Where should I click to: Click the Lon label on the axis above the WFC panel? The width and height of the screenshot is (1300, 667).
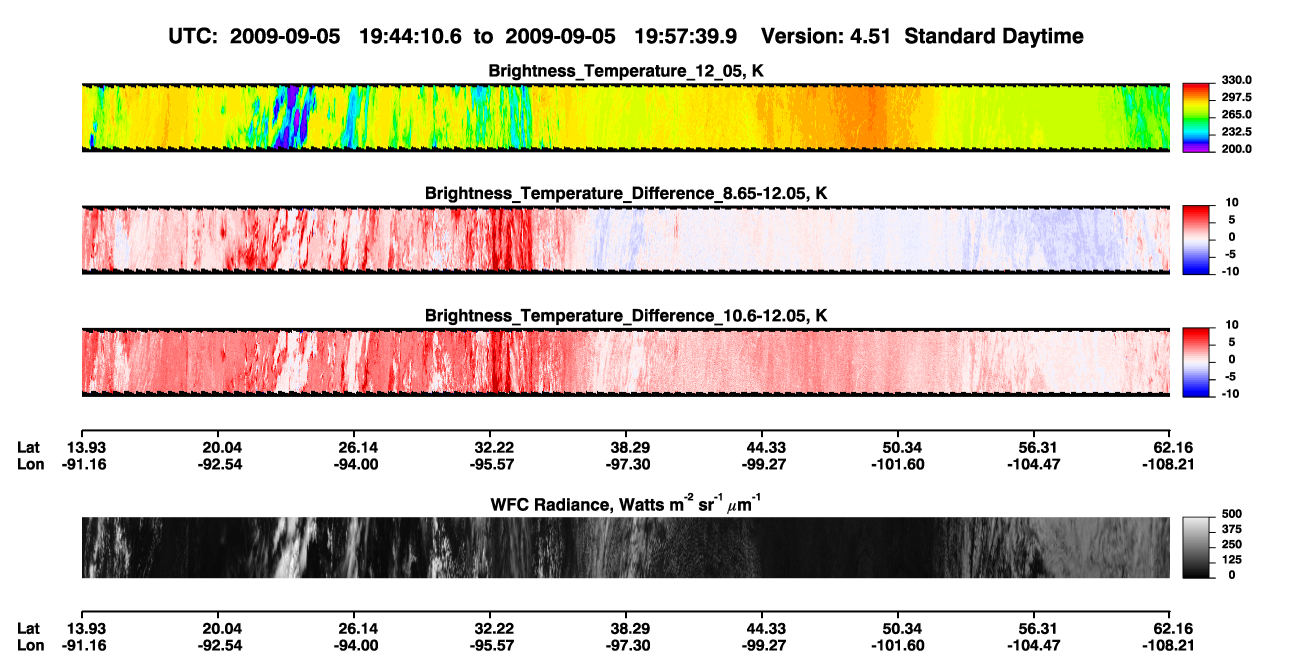tap(31, 464)
